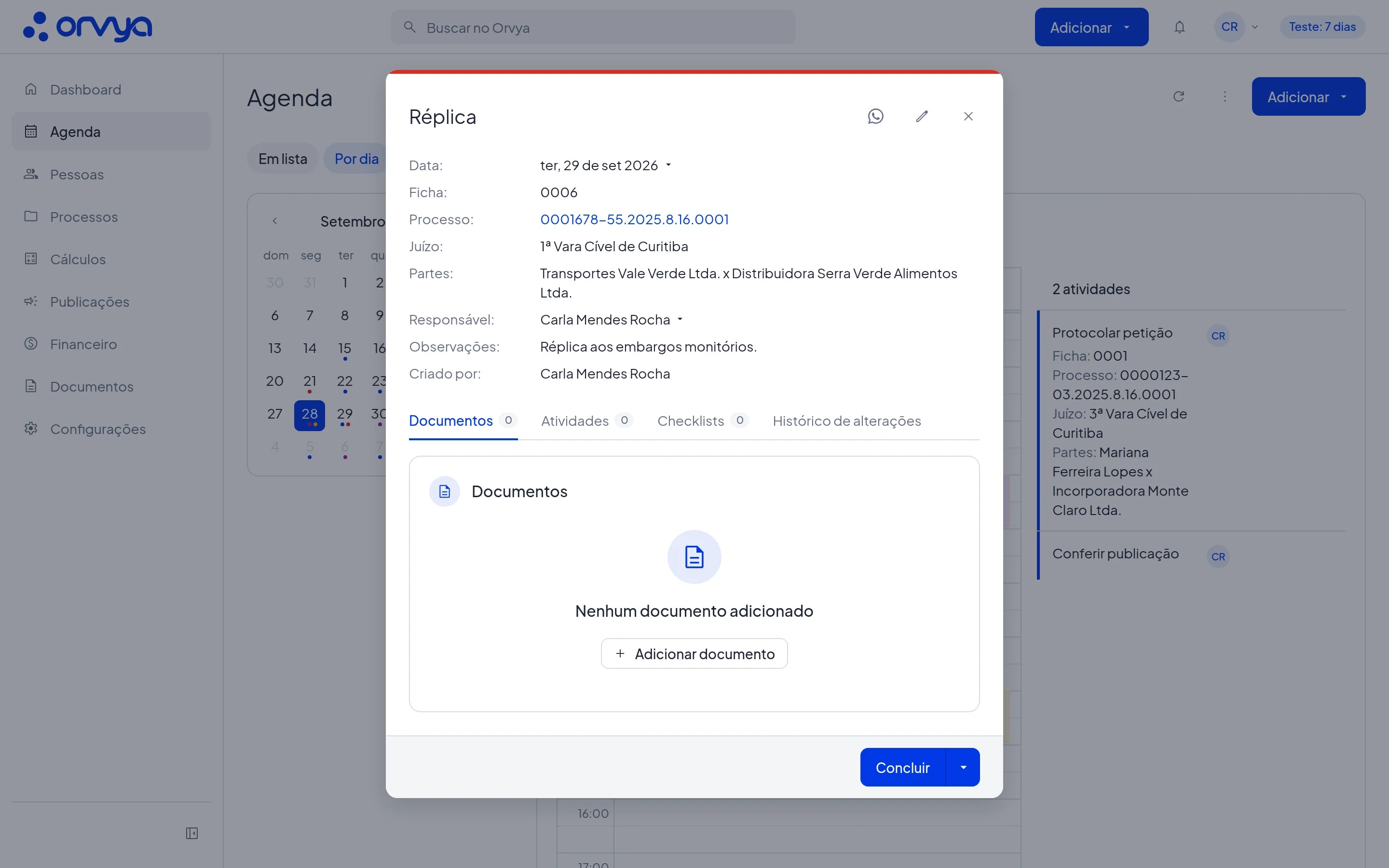This screenshot has height=868, width=1389.
Task: Click the Processos folder icon
Action: 31,217
